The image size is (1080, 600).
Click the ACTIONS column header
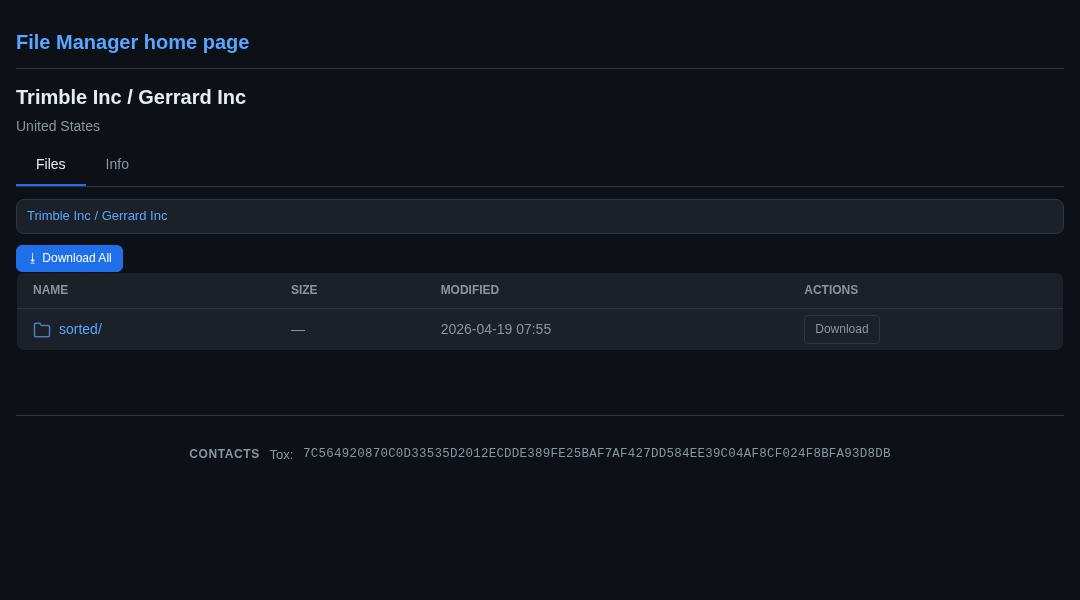coord(831,290)
